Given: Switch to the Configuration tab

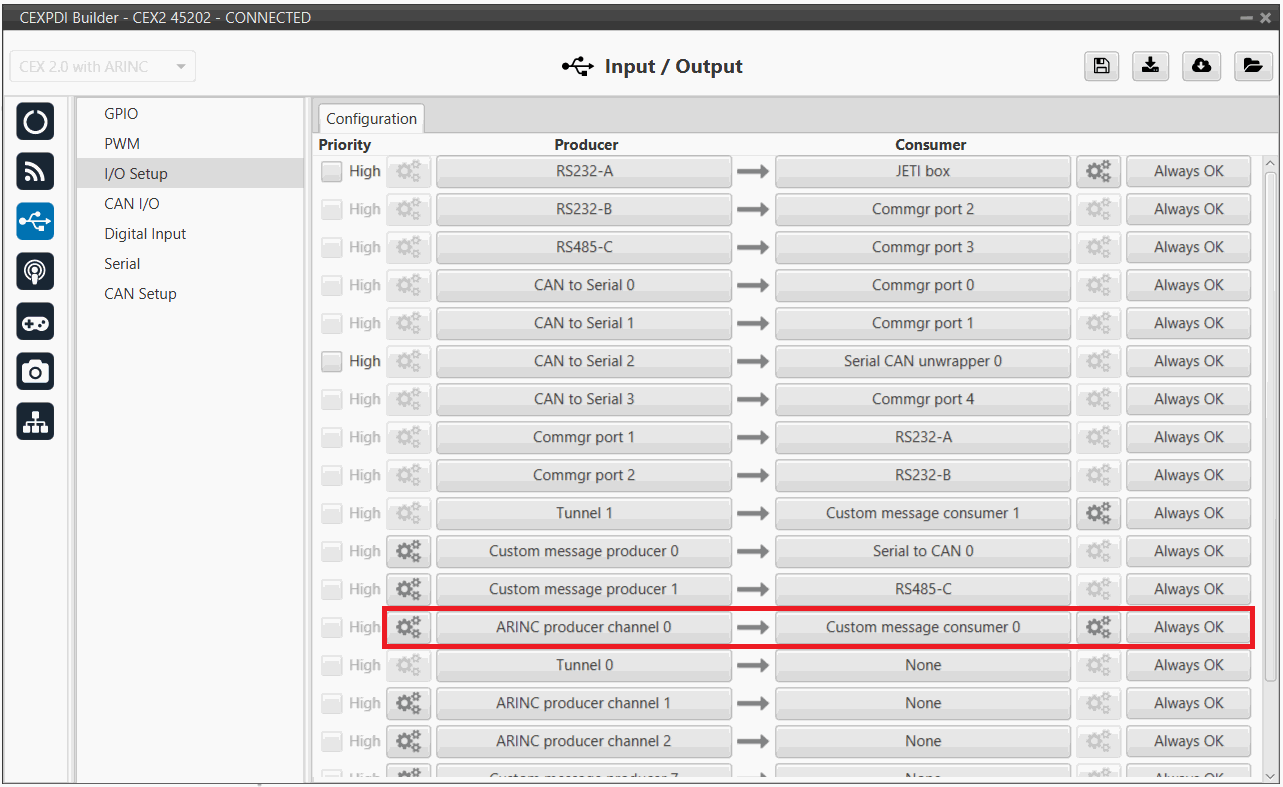Looking at the screenshot, I should point(371,118).
